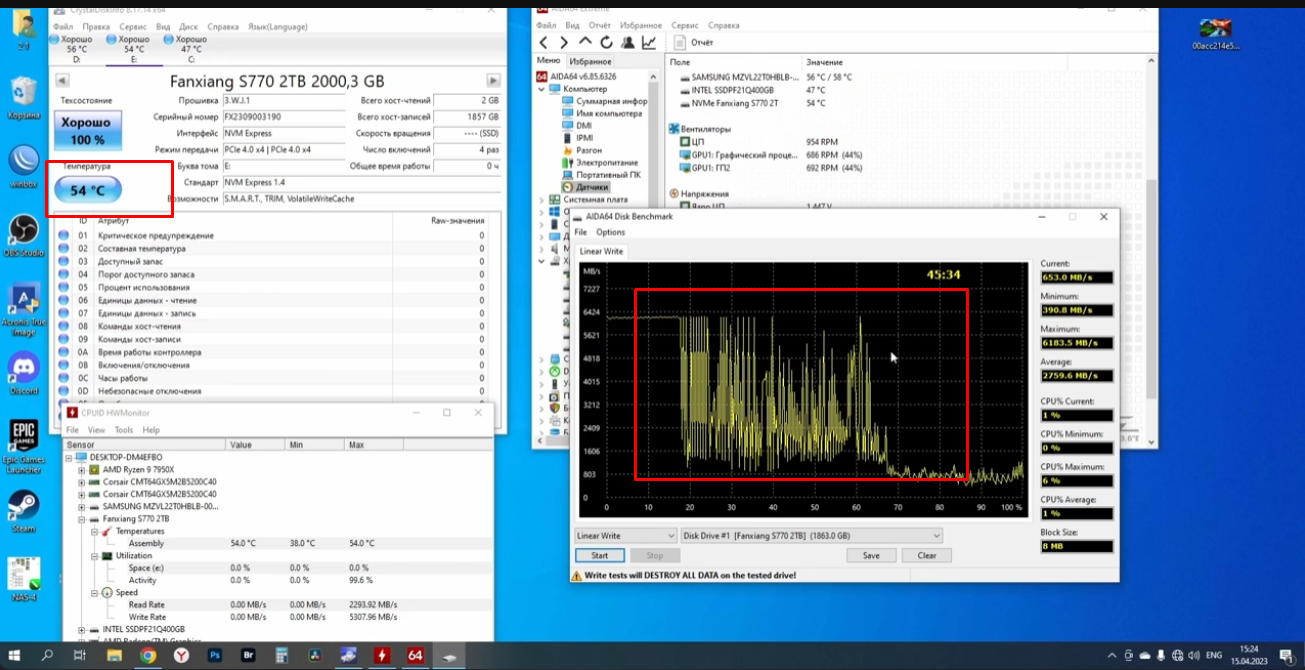Open Yandex Browser from the taskbar
1305x670 pixels.
pos(181,656)
